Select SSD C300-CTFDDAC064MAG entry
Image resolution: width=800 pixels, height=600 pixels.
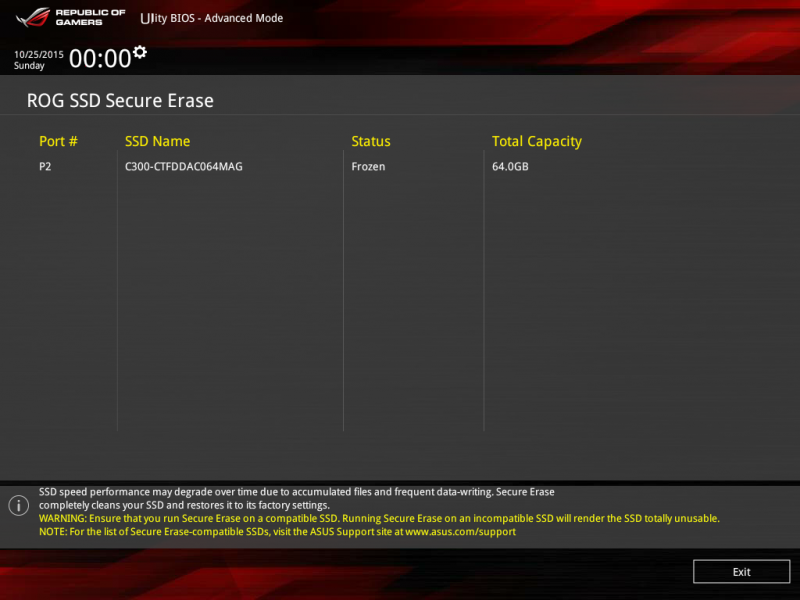(x=184, y=166)
